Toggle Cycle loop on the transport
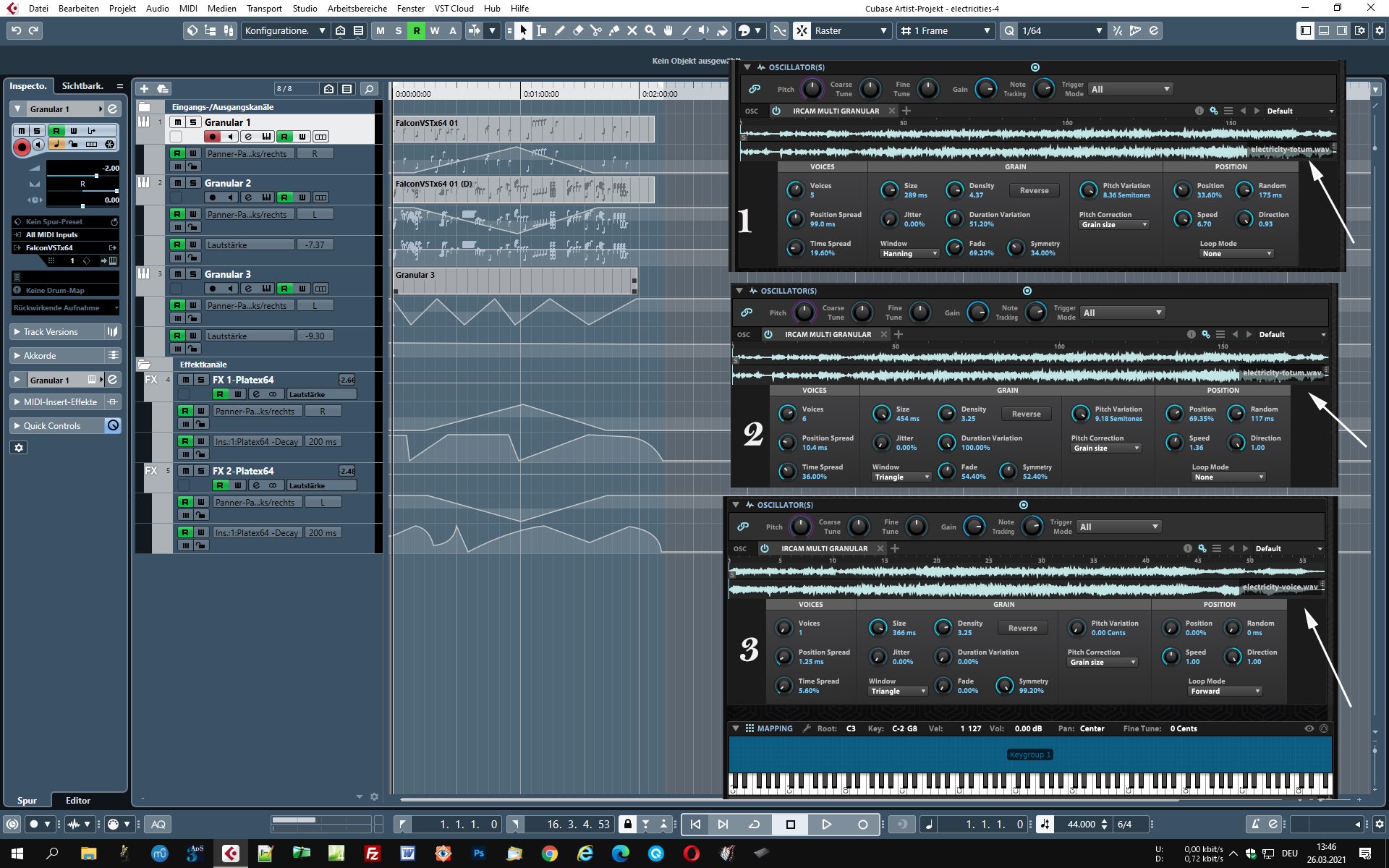 [x=754, y=824]
